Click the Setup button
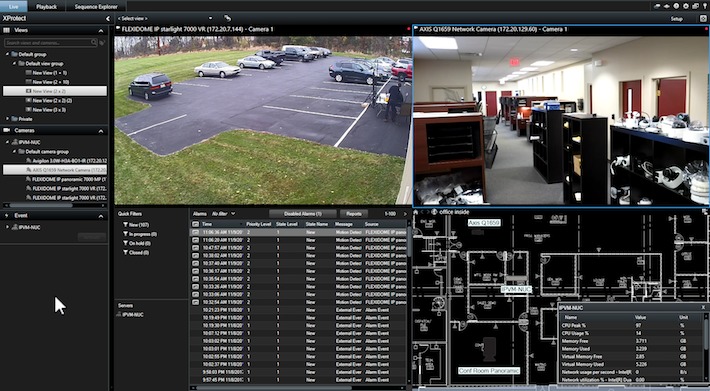The height and width of the screenshot is (391, 710). coord(676,19)
